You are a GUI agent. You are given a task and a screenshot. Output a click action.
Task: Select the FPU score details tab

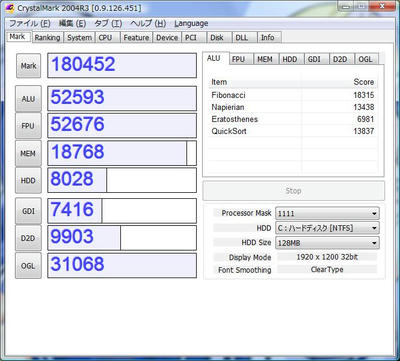pos(238,59)
